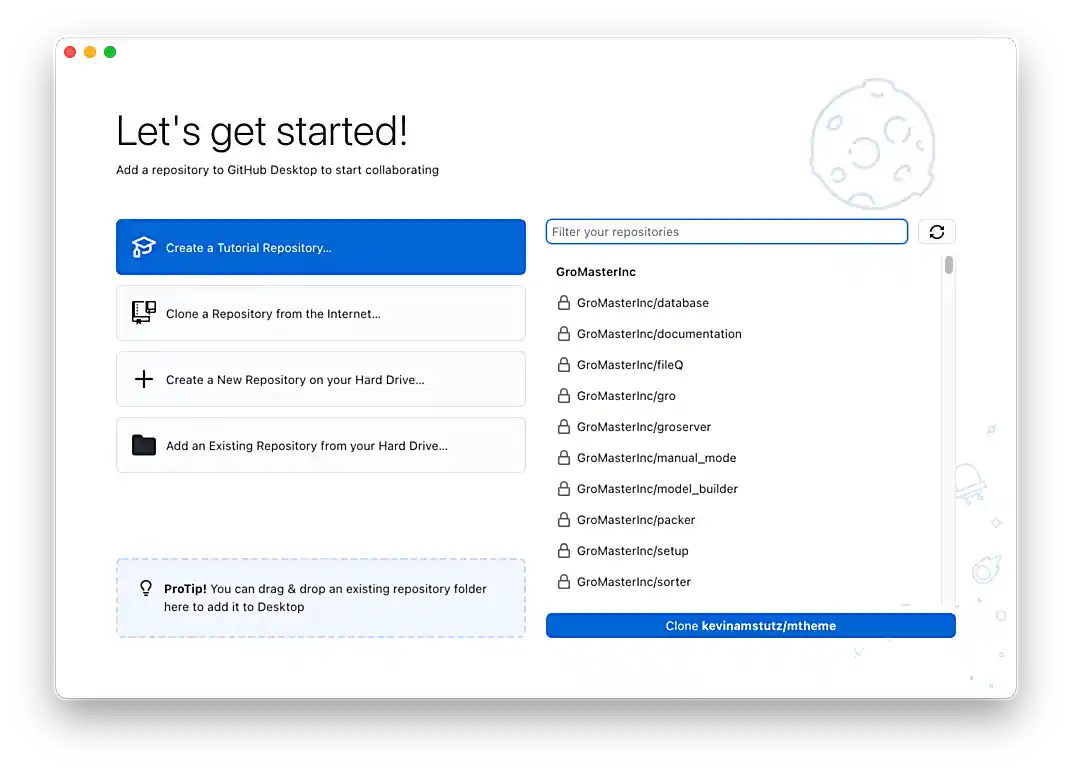Click the graduation cap tutorial icon
1072x772 pixels.
144,247
